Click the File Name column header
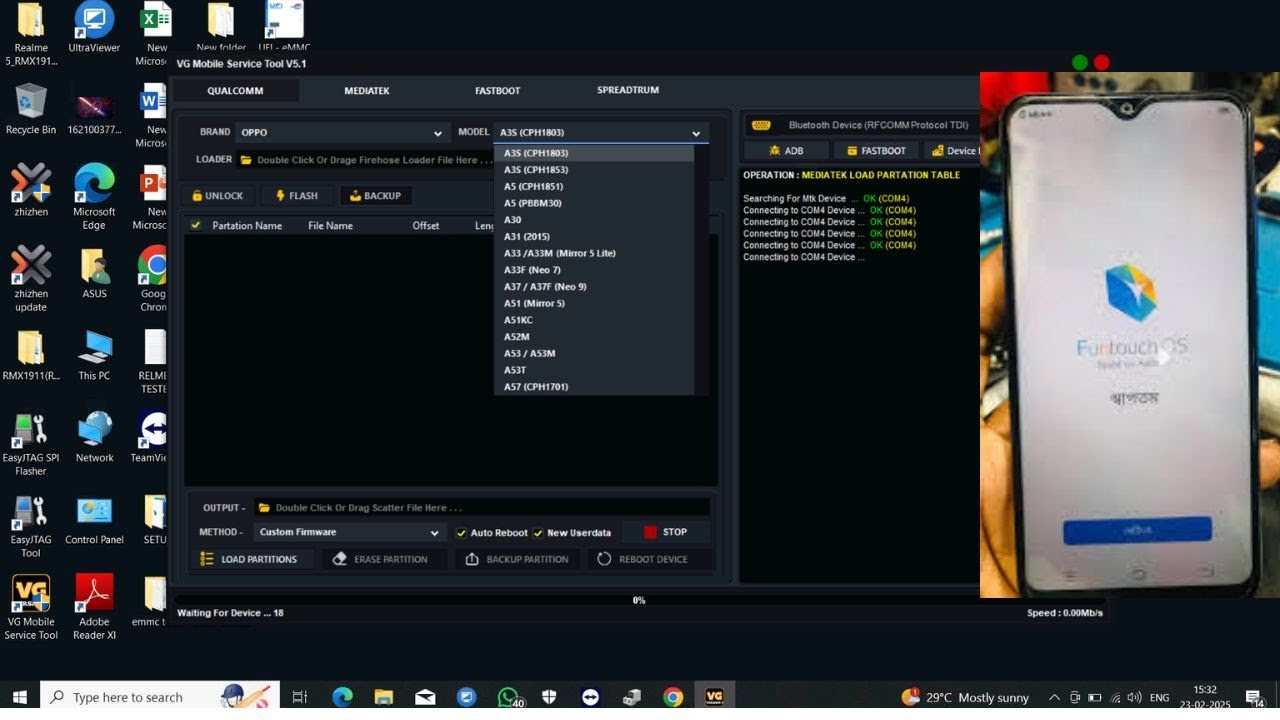This screenshot has width=1280, height=720. click(330, 226)
